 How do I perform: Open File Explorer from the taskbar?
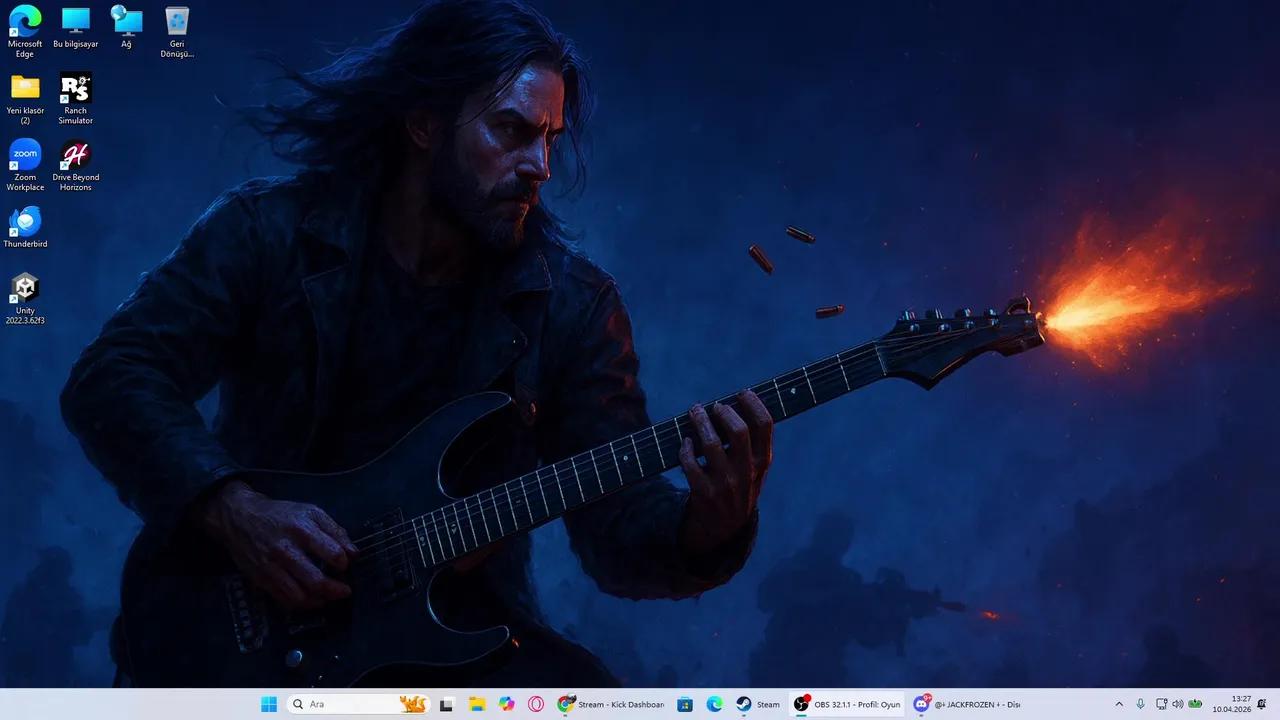(x=477, y=704)
